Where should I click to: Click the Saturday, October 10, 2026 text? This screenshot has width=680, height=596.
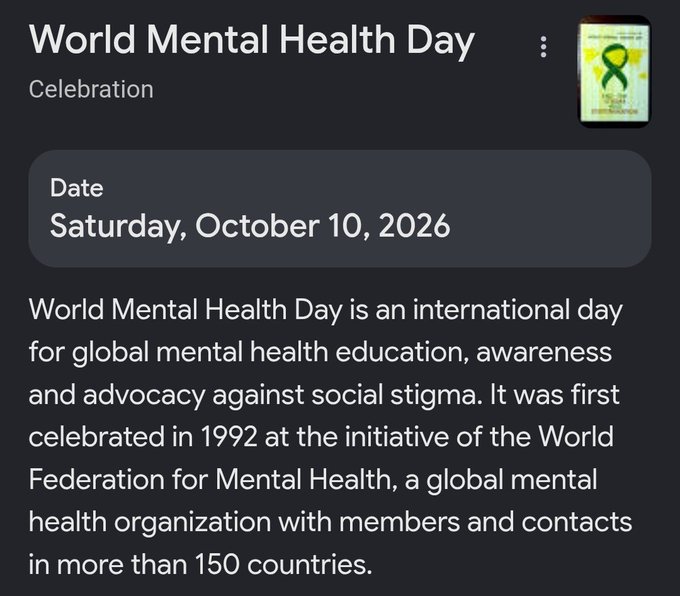(x=250, y=226)
